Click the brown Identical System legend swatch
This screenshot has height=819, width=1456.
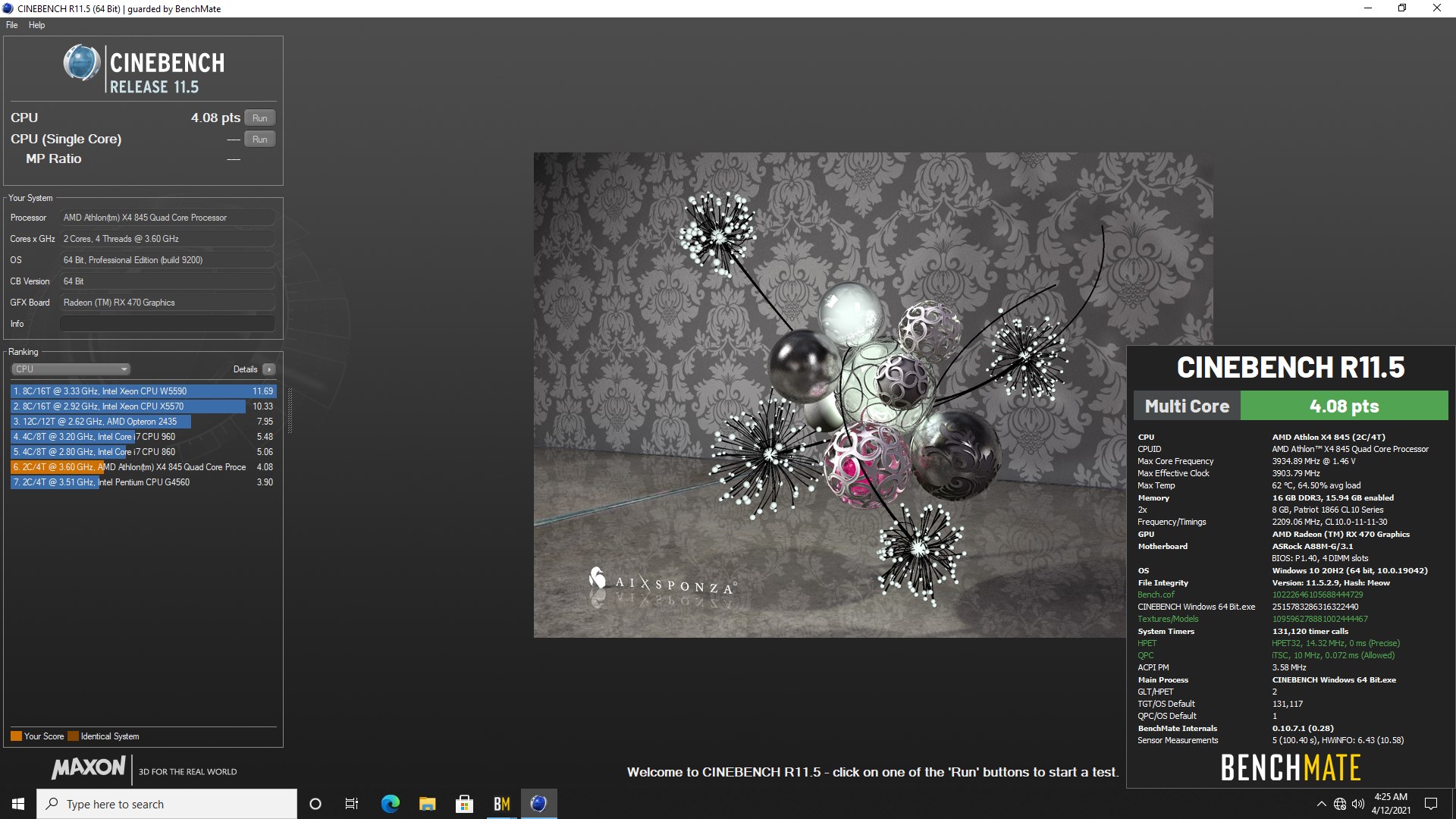point(73,736)
